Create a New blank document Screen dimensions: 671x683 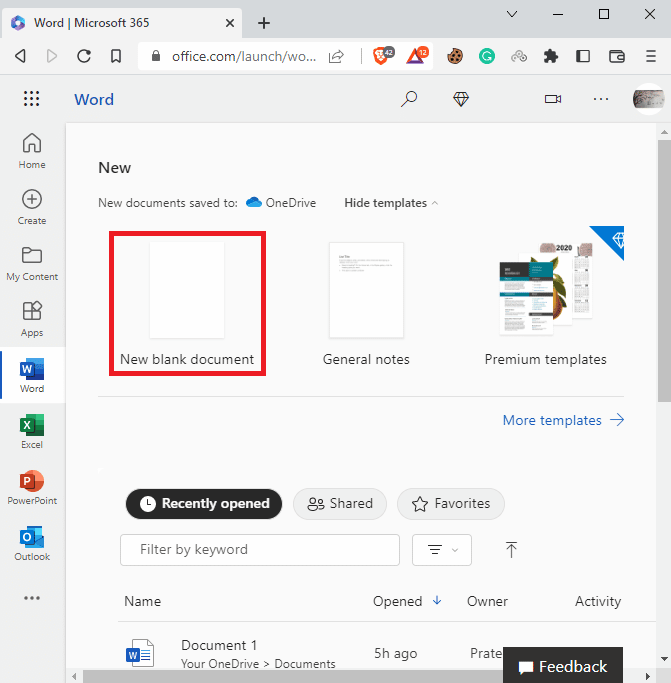tap(187, 303)
